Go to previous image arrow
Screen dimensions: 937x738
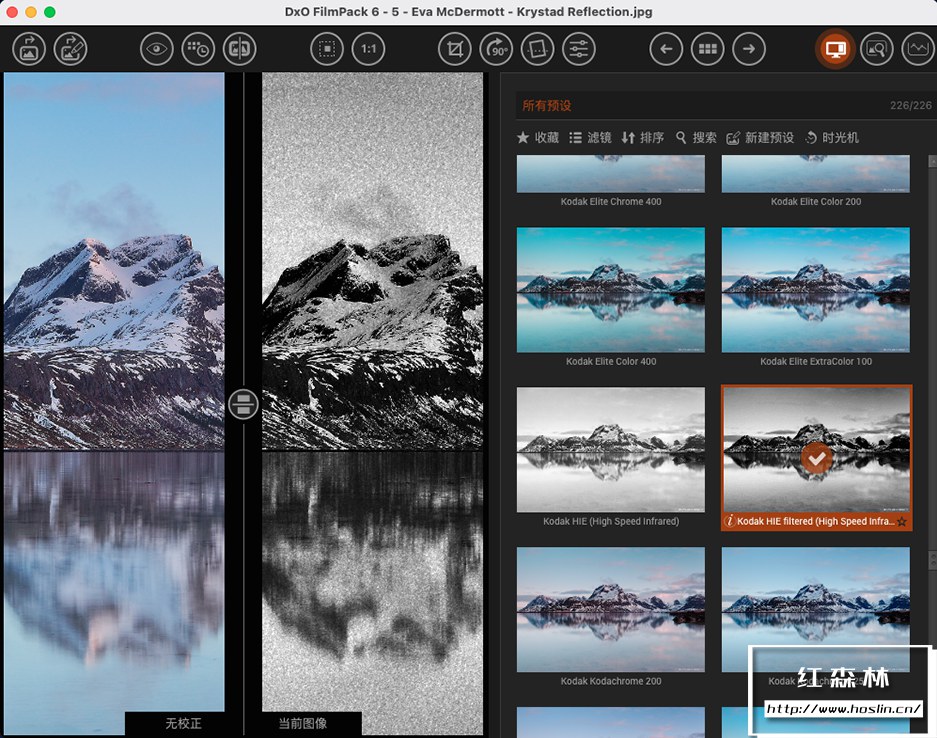coord(666,49)
